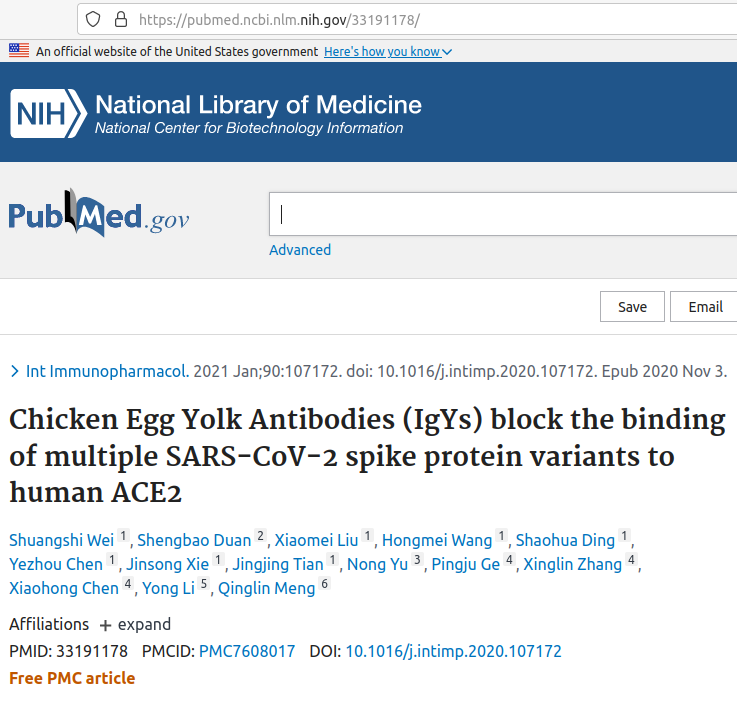Click the shield tracking protection icon

93,19
